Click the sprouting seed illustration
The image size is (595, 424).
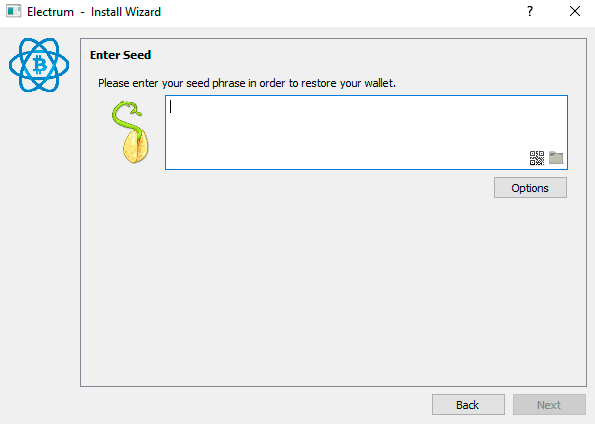131,132
